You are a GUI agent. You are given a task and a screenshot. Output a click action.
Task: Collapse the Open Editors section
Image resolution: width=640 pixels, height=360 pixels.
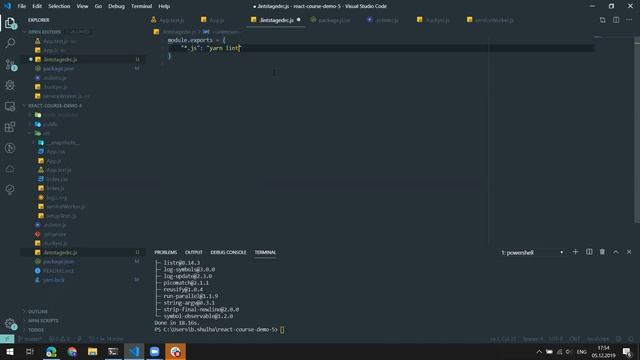coord(45,32)
